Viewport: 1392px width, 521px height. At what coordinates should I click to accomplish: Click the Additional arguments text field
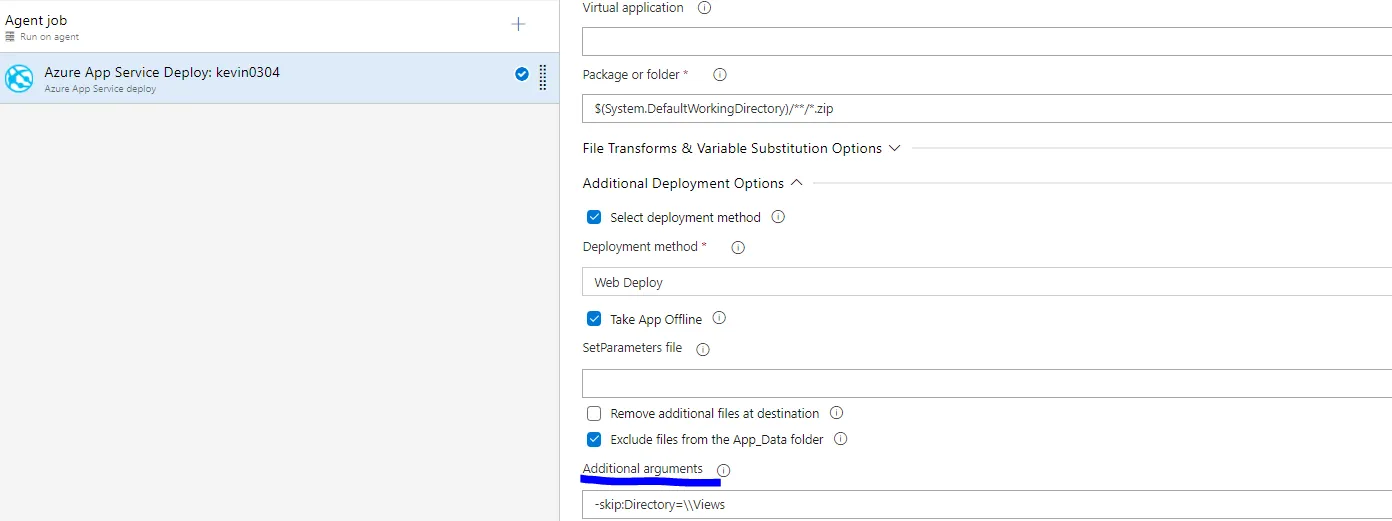[x=985, y=505]
